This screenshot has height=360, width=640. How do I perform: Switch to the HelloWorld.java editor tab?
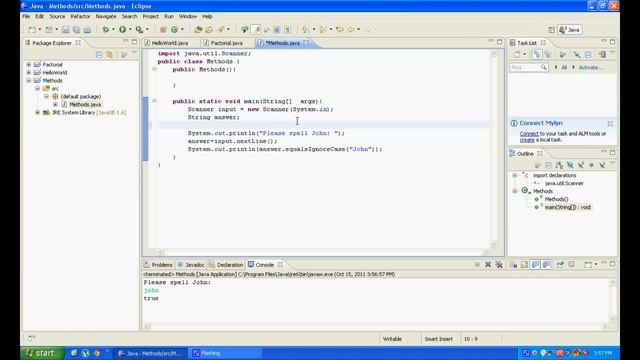[x=170, y=43]
